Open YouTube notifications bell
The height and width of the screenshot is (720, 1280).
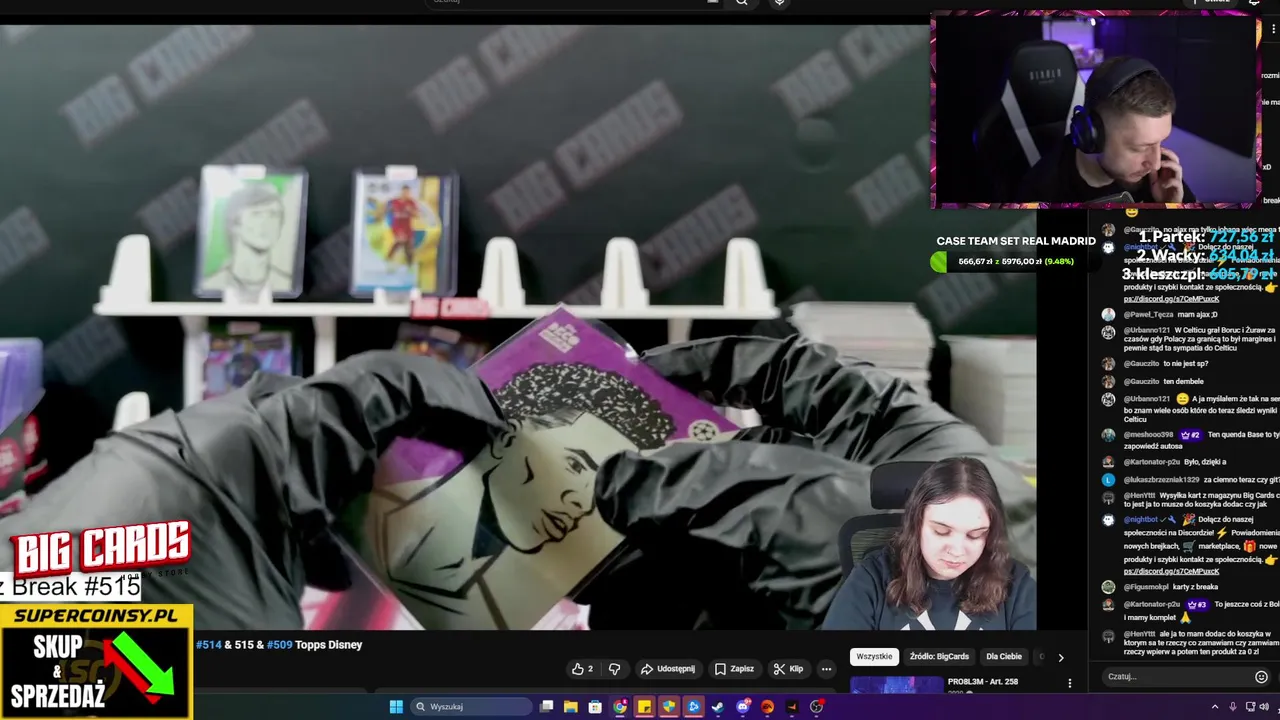(x=1254, y=2)
